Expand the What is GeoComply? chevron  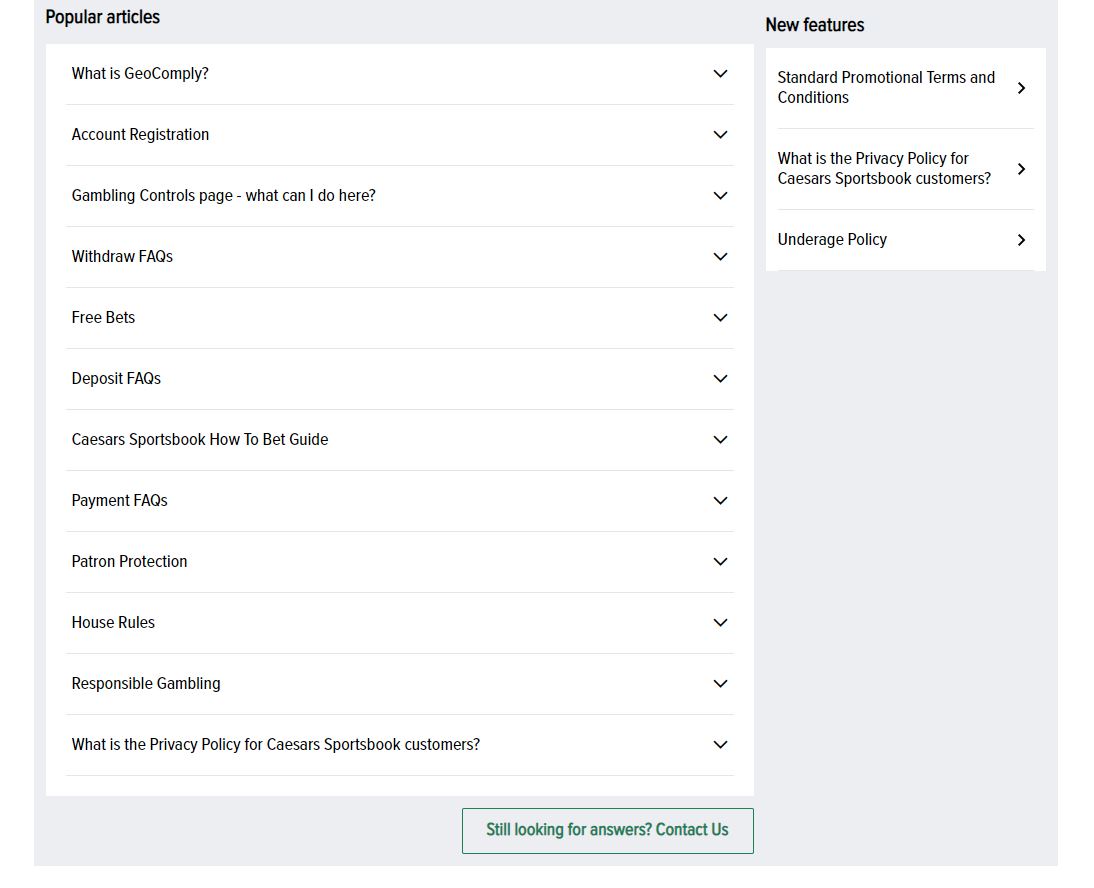[x=720, y=74]
